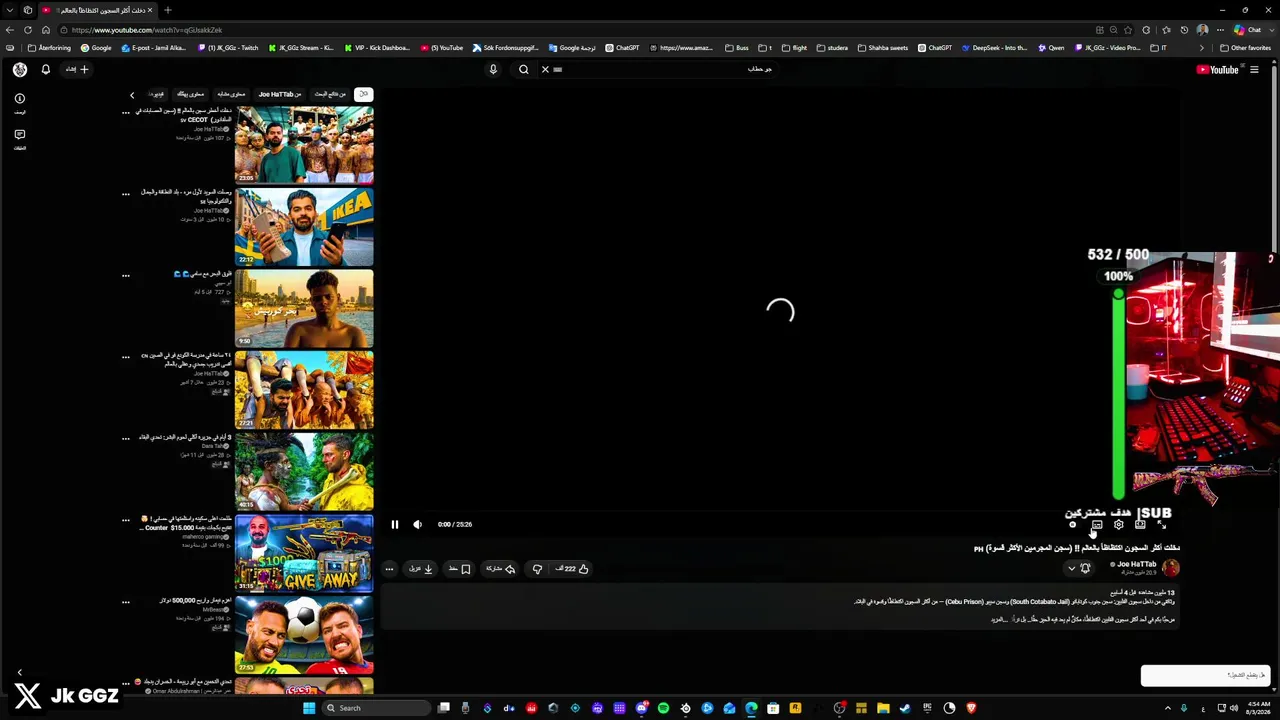
Task: Open the notification bell dropdown for Joe HaTTab
Action: [x=1079, y=568]
